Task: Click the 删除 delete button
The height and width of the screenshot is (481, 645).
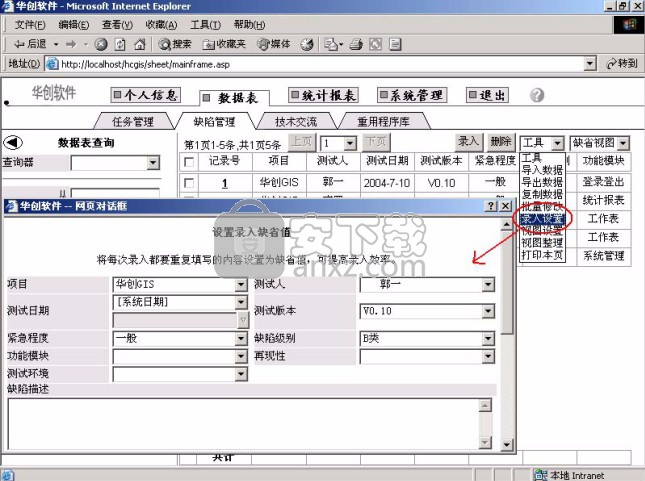Action: (x=501, y=142)
